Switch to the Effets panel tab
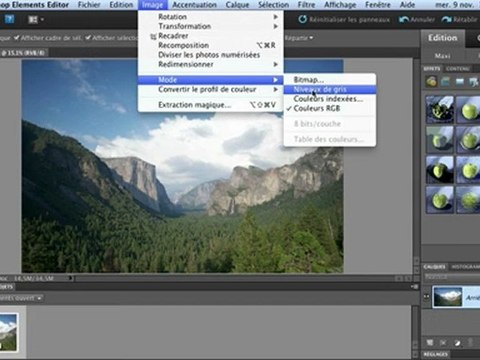 click(x=432, y=69)
